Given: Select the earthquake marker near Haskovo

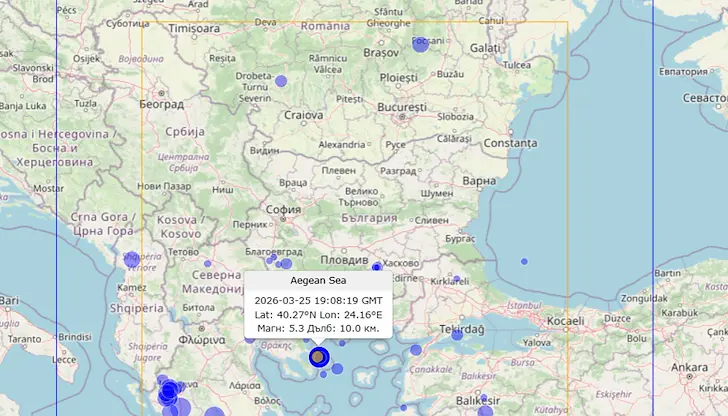Looking at the screenshot, I should (x=377, y=267).
